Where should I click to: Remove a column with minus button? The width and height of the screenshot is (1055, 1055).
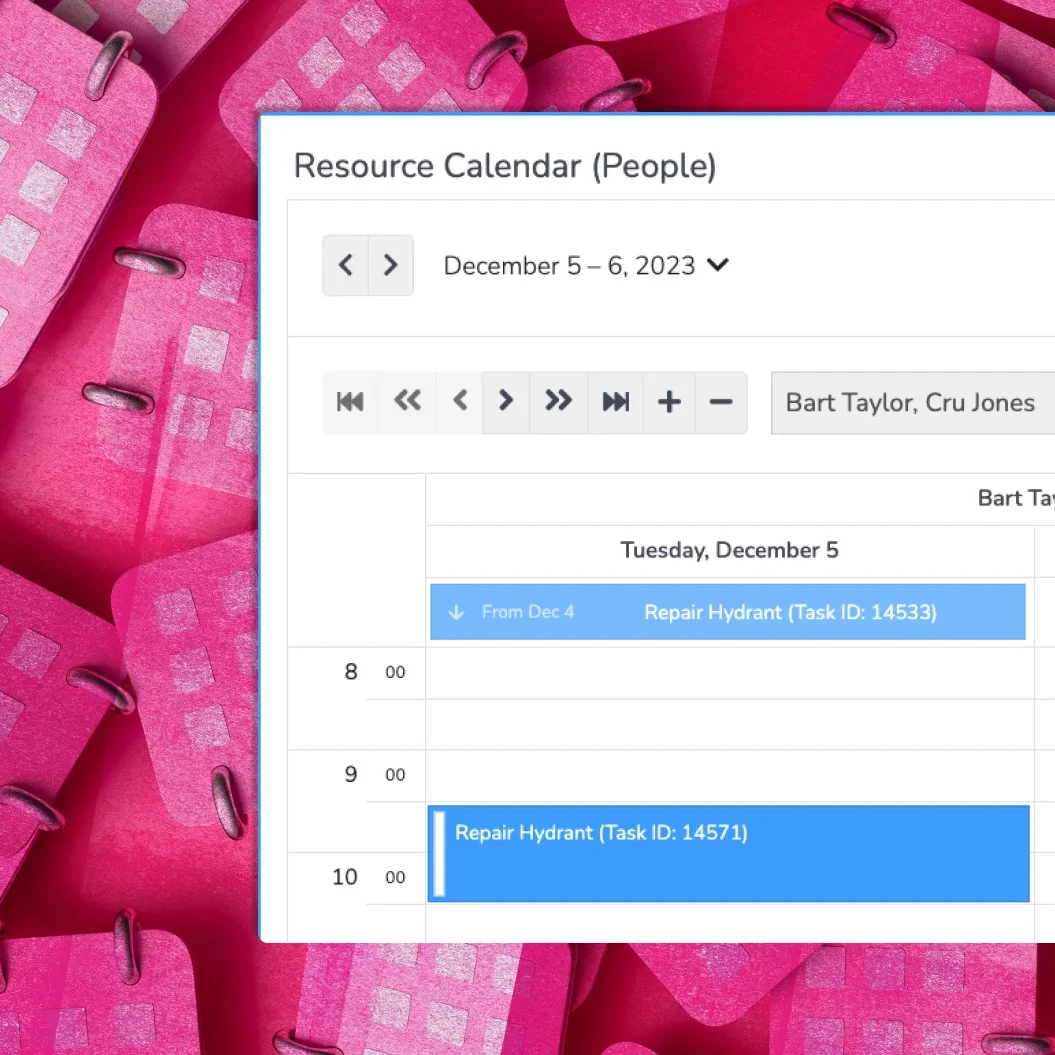coord(721,402)
